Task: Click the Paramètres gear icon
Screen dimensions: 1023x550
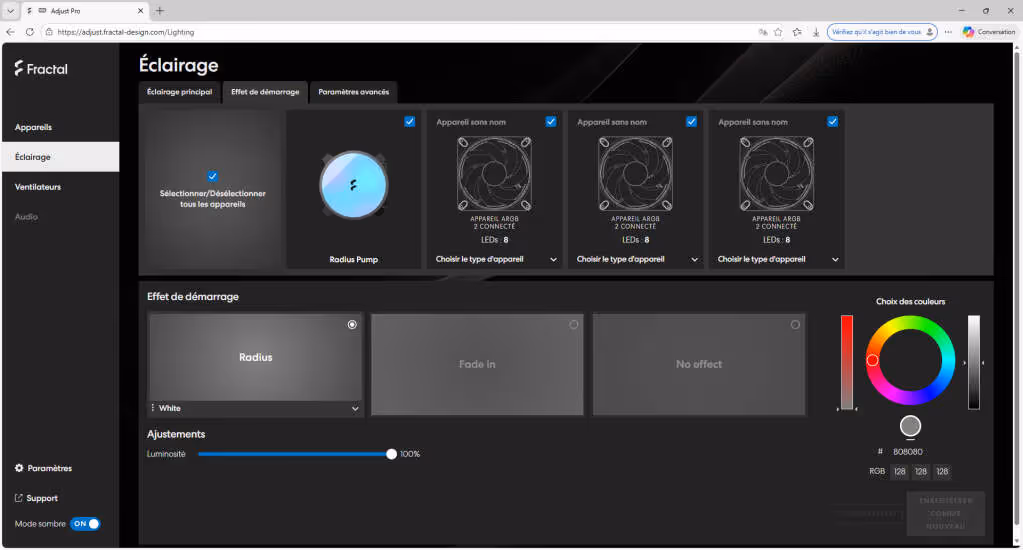Action: tap(19, 468)
